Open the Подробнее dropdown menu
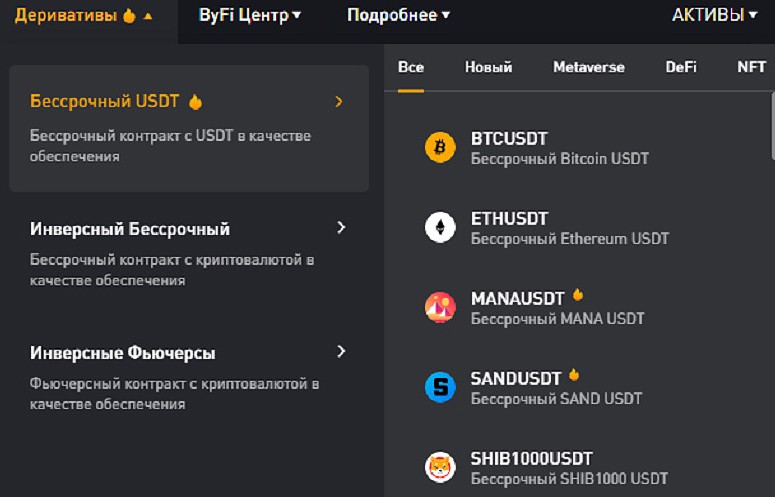Image resolution: width=775 pixels, height=497 pixels. pyautogui.click(x=398, y=16)
